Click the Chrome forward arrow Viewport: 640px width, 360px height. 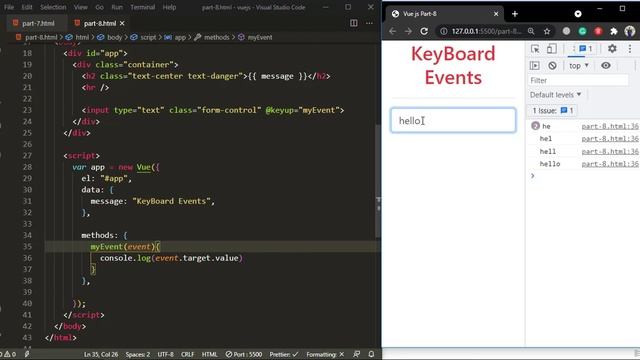408,31
